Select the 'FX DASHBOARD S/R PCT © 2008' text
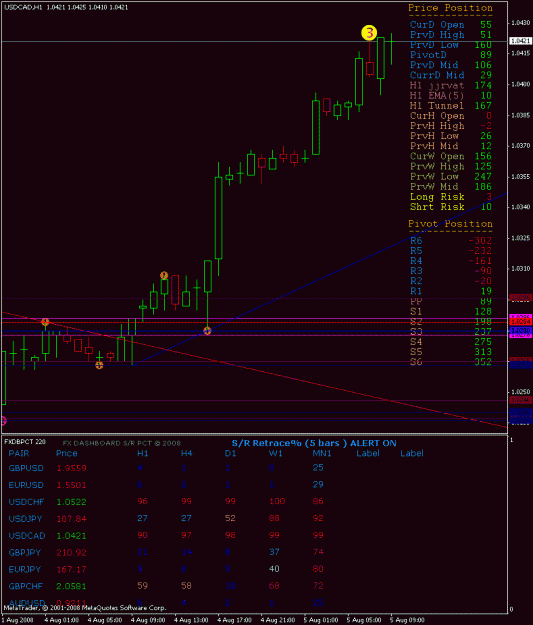 click(x=122, y=443)
